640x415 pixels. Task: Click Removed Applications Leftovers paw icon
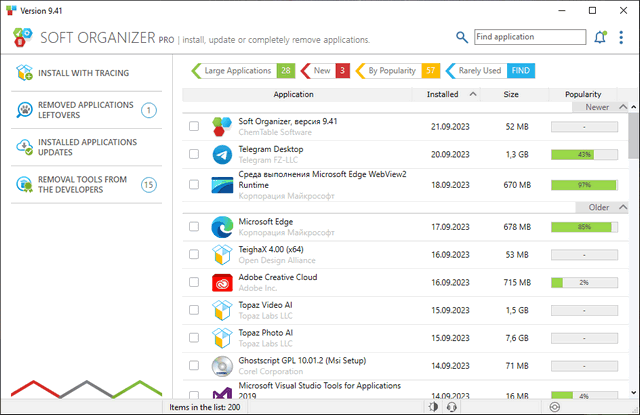[24, 110]
